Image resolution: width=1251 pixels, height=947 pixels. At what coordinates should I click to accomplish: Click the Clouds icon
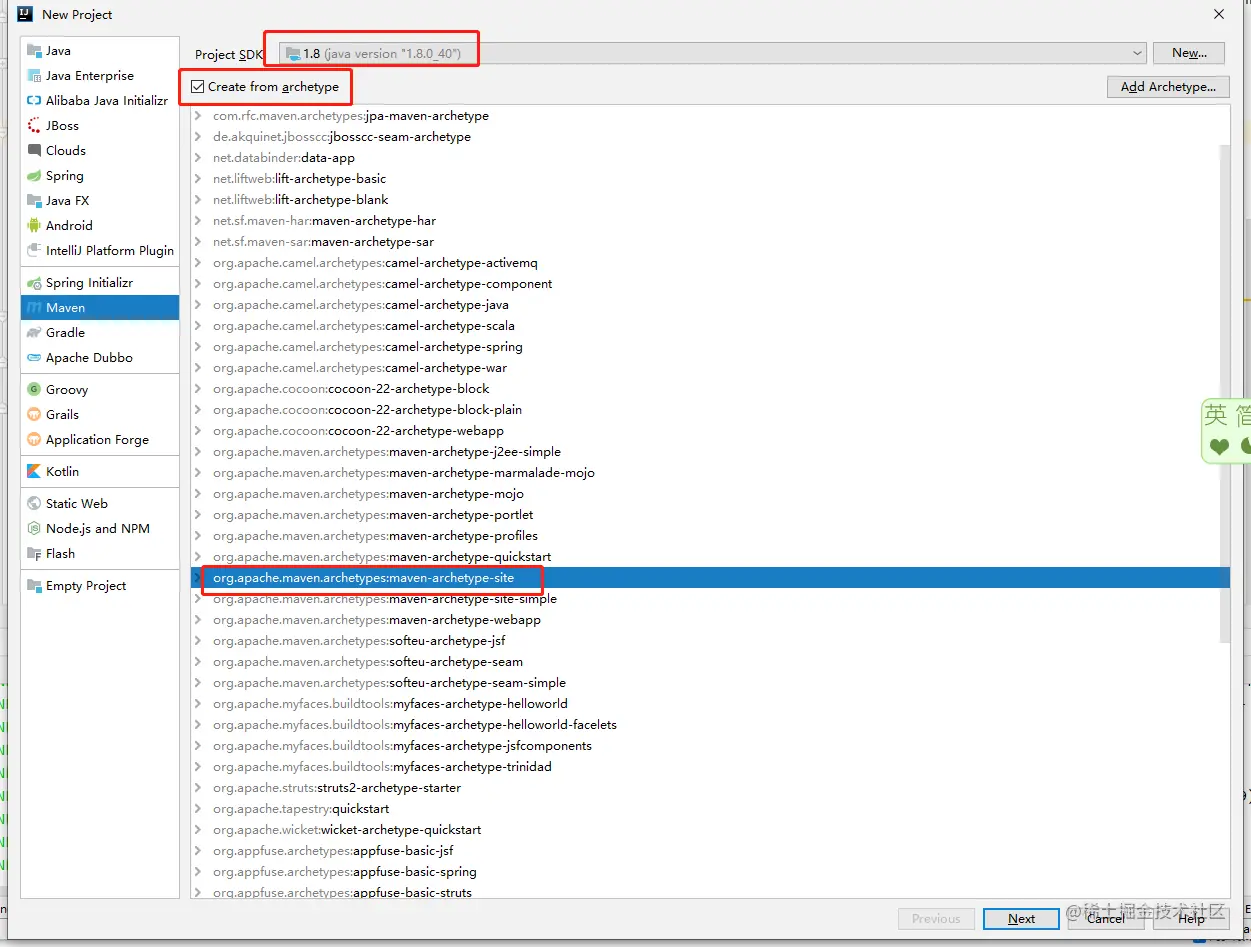pos(34,151)
